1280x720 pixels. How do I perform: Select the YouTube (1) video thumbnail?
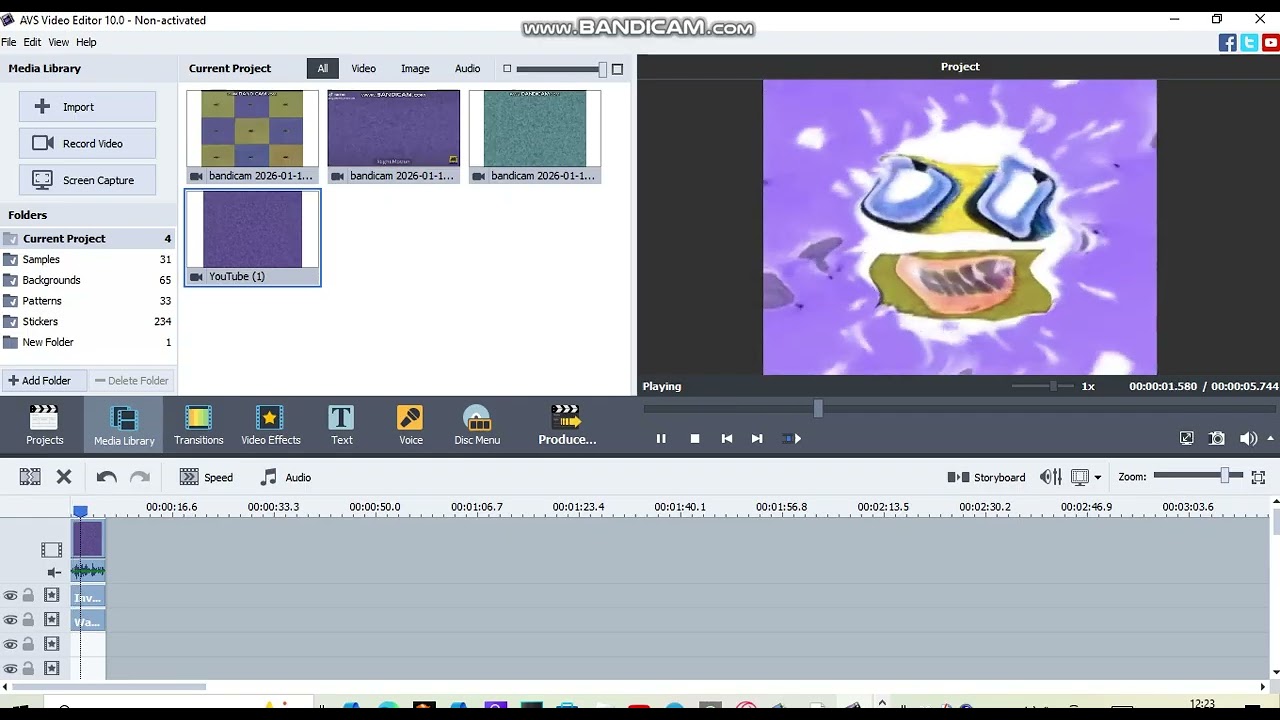pos(252,238)
